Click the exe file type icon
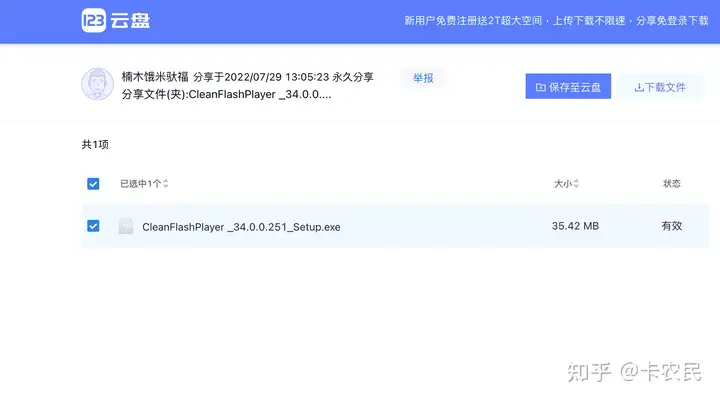 coord(126,226)
